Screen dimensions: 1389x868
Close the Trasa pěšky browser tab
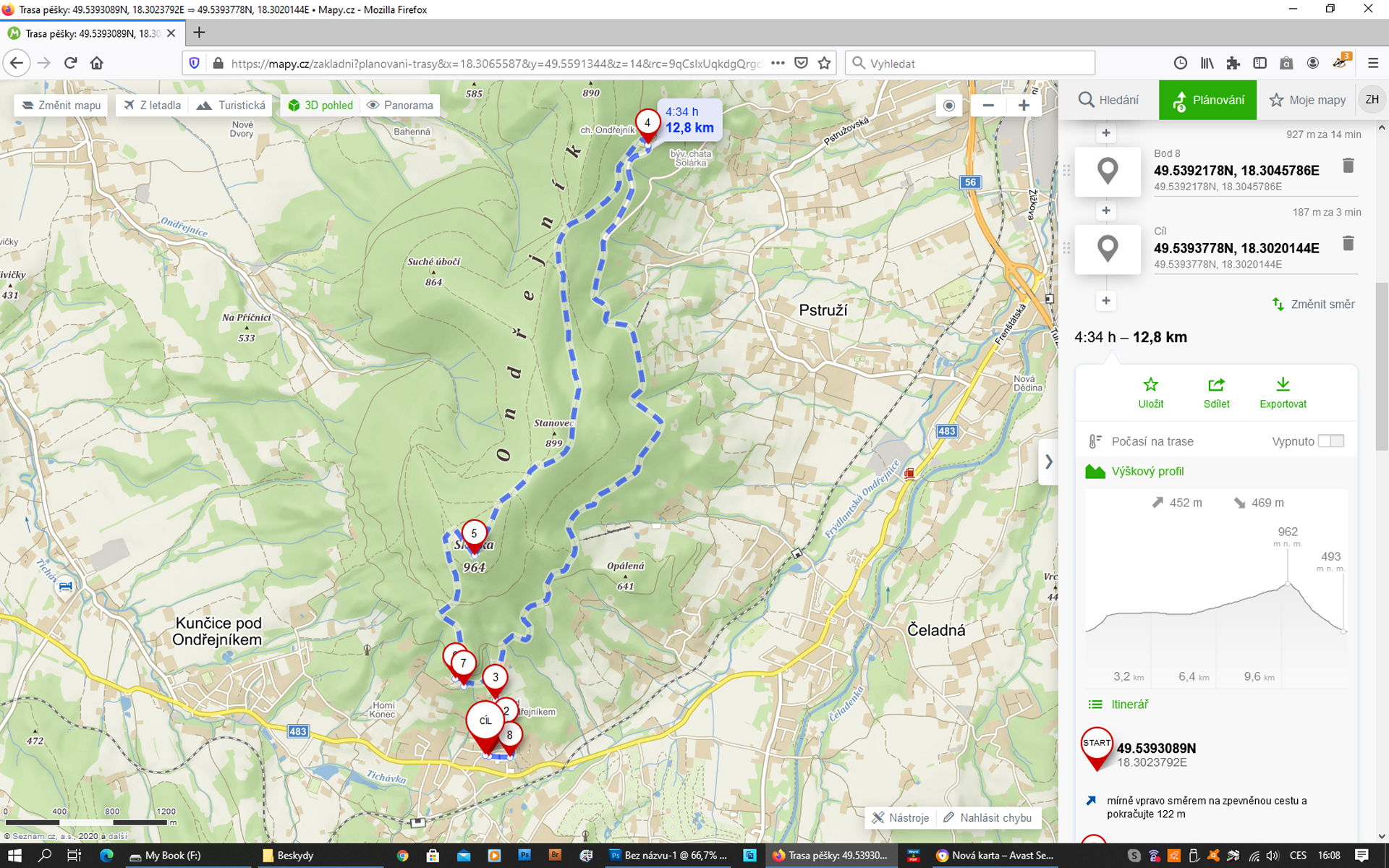[171, 33]
